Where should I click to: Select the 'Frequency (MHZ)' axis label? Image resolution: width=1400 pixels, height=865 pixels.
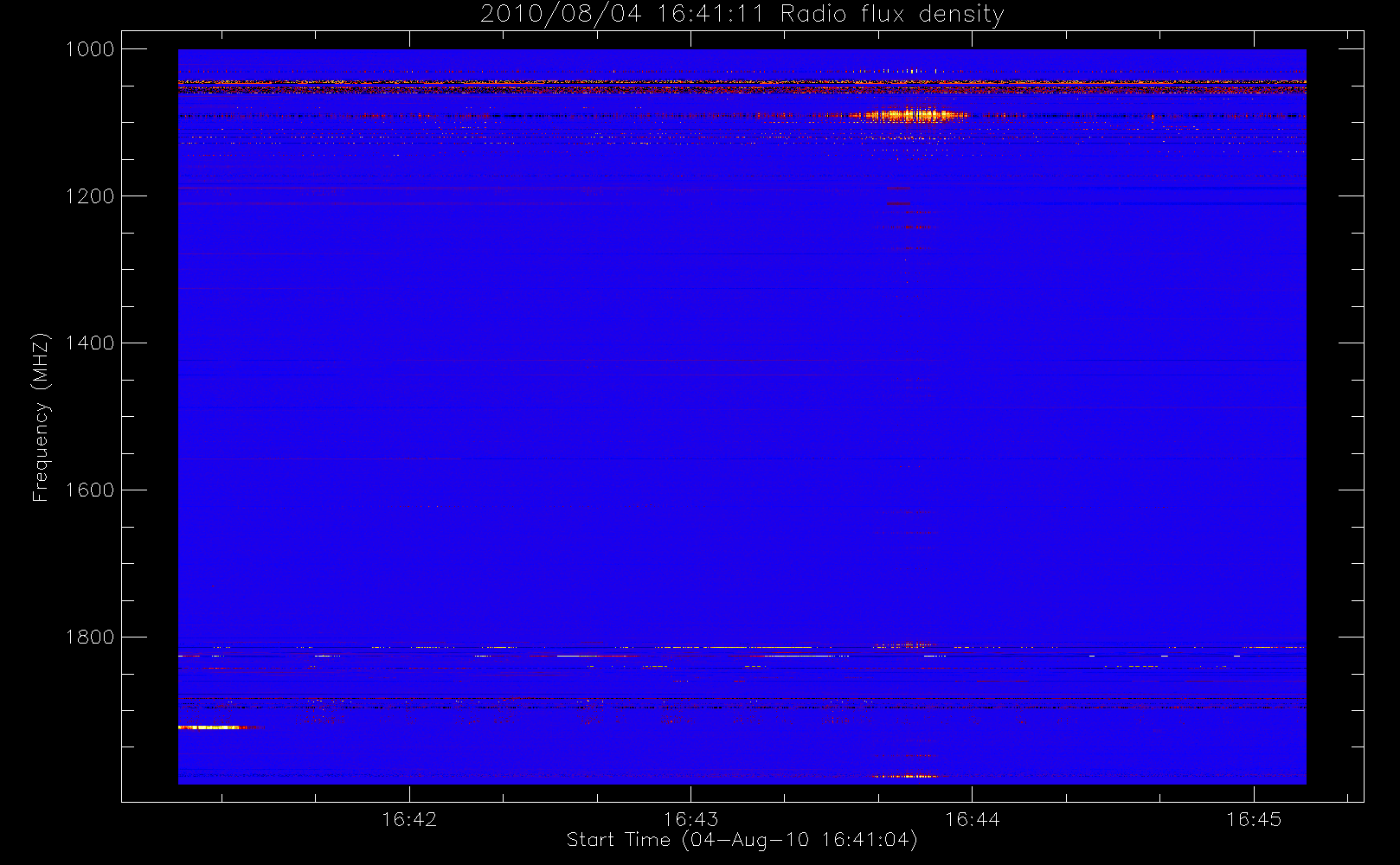coord(40,417)
